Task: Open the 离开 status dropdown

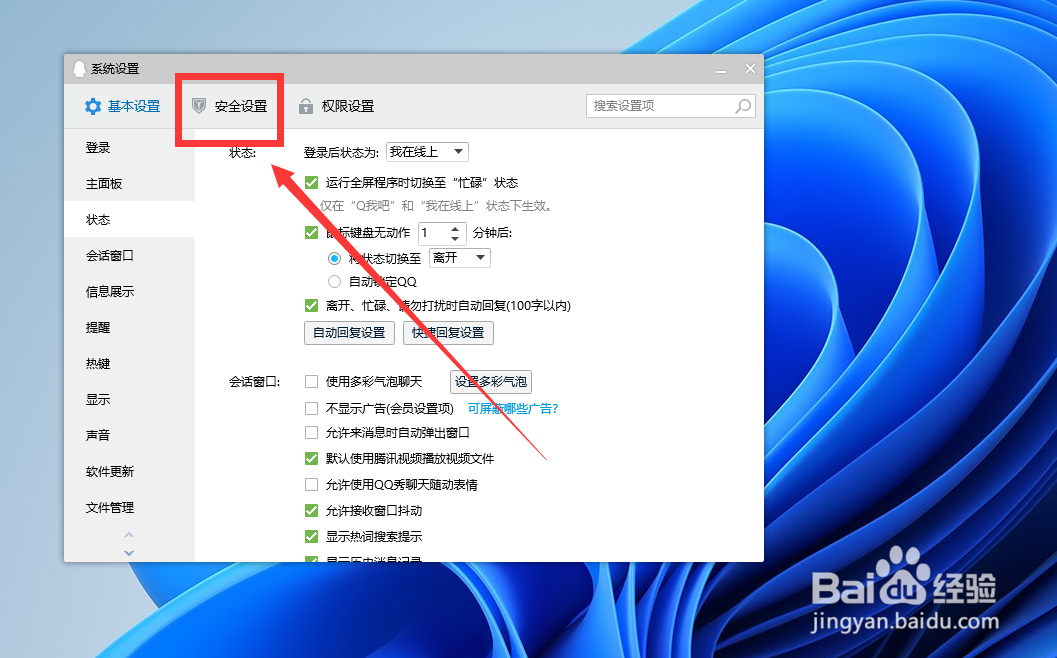Action: 459,257
